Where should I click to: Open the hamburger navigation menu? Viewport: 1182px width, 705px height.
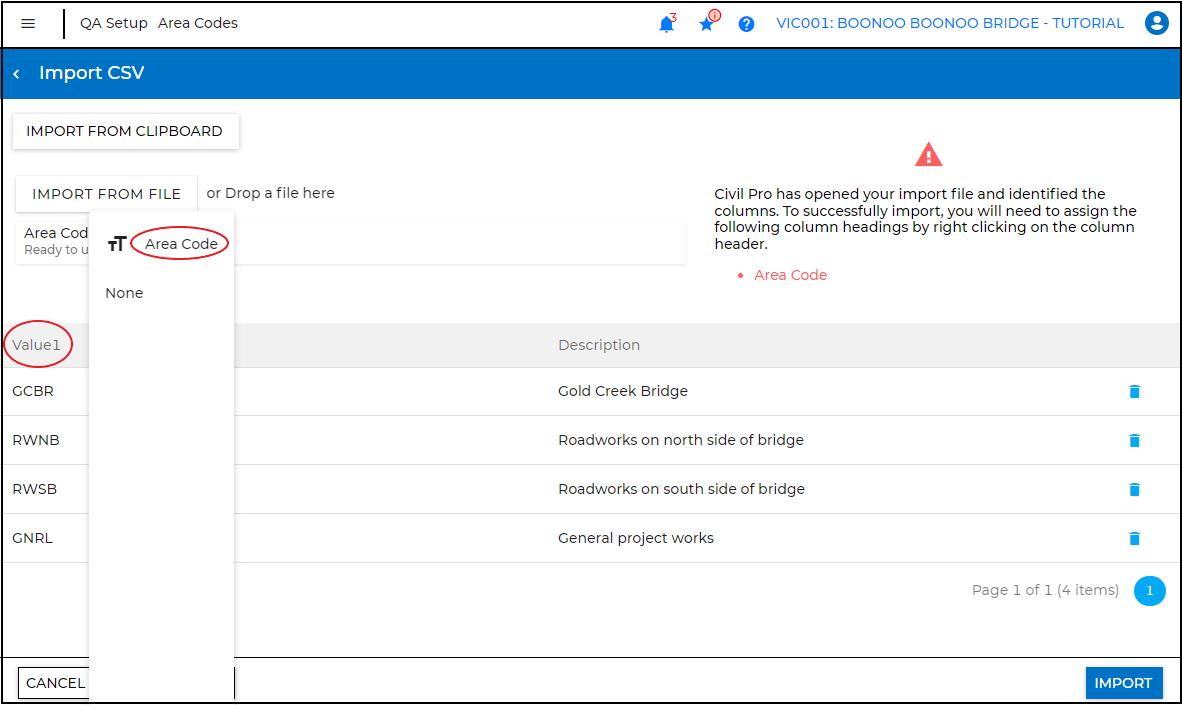(29, 23)
